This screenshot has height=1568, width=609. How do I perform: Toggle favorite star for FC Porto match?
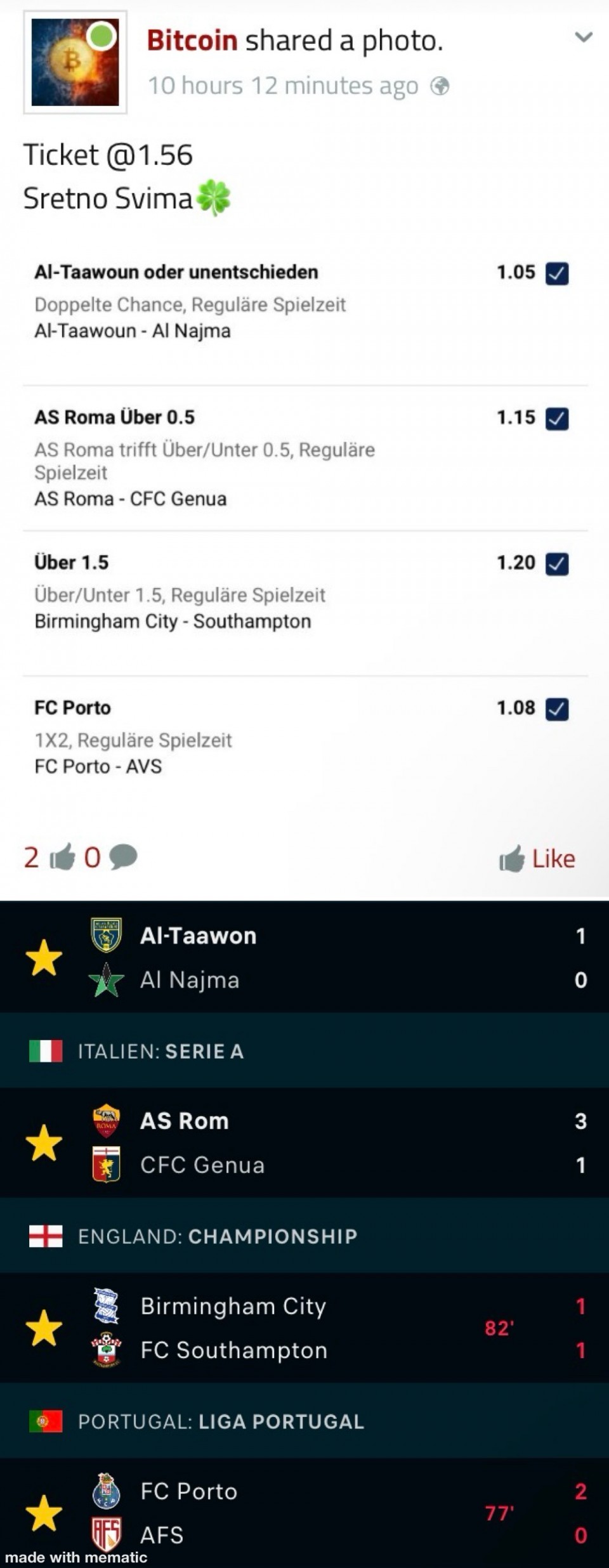44,1513
